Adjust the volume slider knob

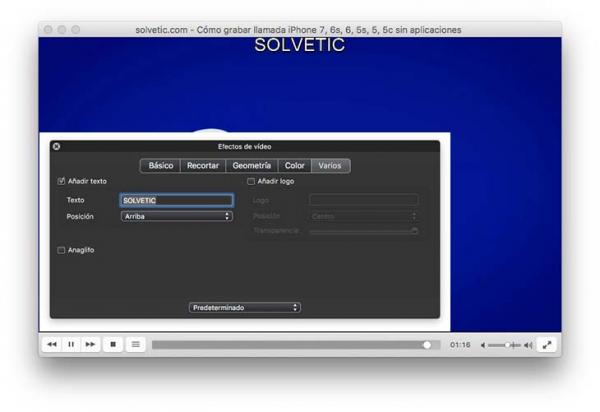pyautogui.click(x=507, y=345)
